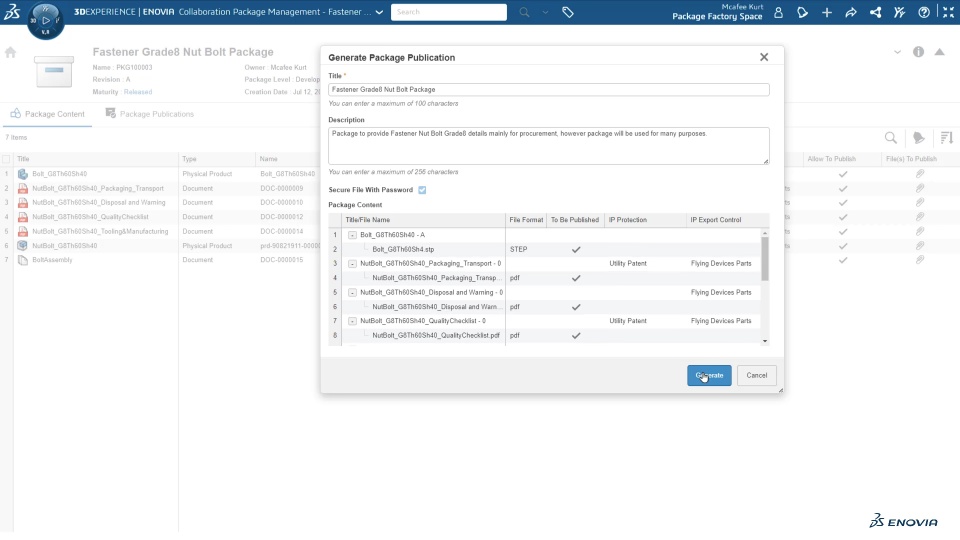Click the tag icon in top bar
960x540 pixels.
[x=568, y=12]
